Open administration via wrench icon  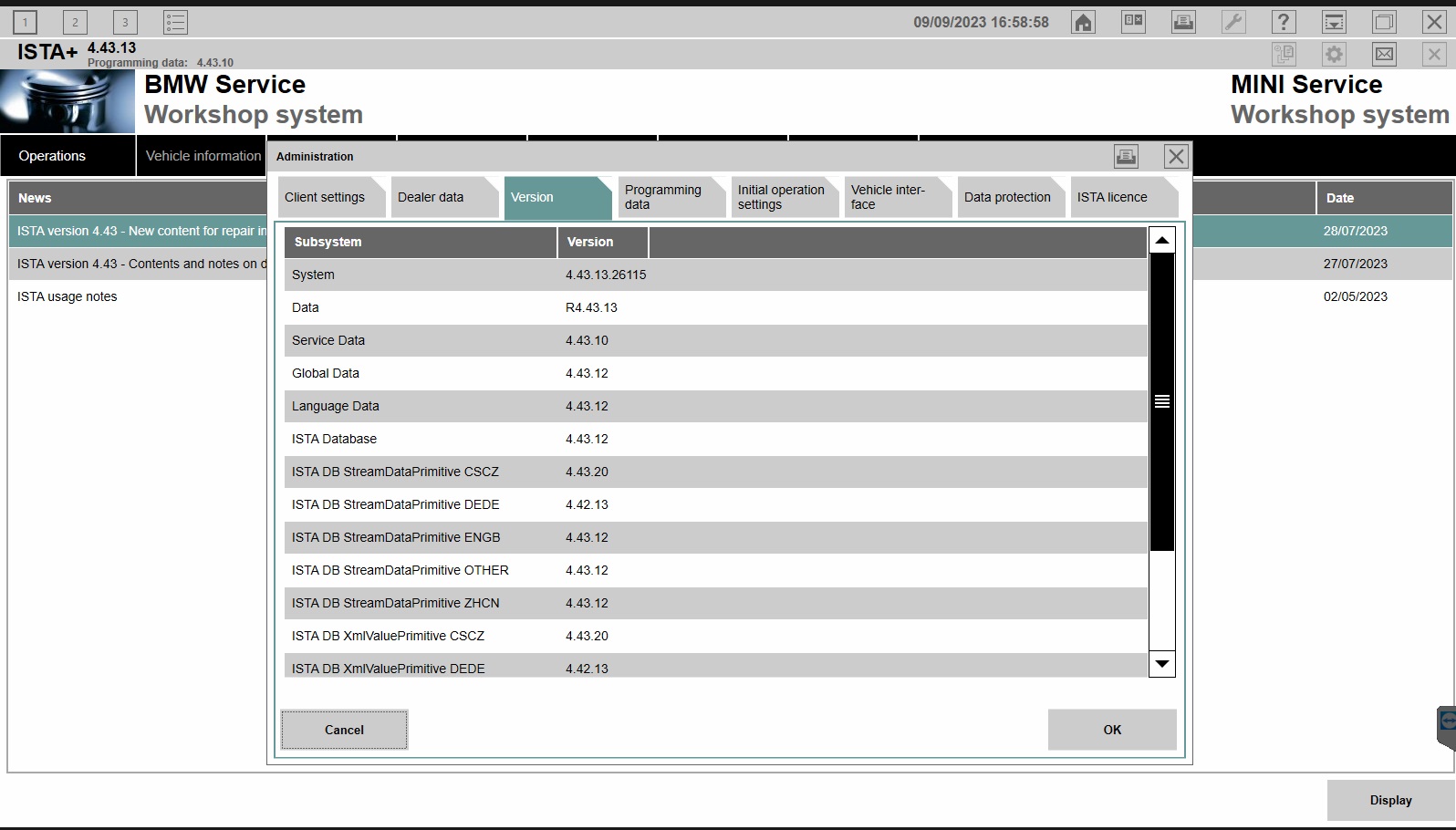(1233, 22)
